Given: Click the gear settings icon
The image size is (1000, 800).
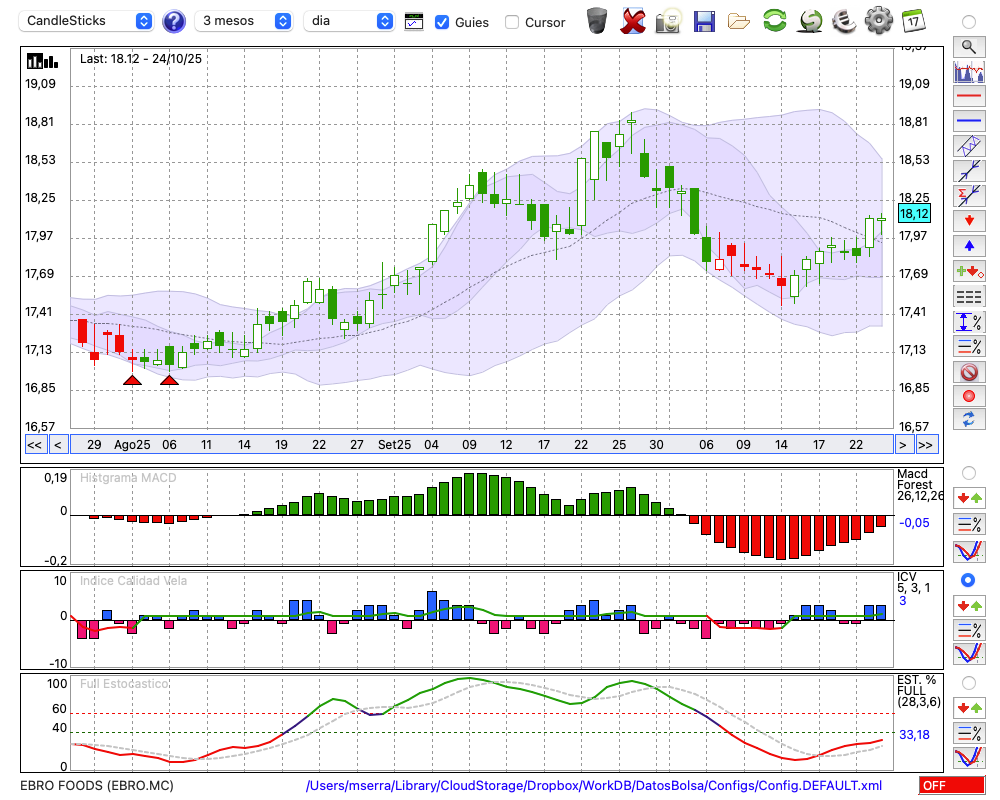Looking at the screenshot, I should 878,20.
